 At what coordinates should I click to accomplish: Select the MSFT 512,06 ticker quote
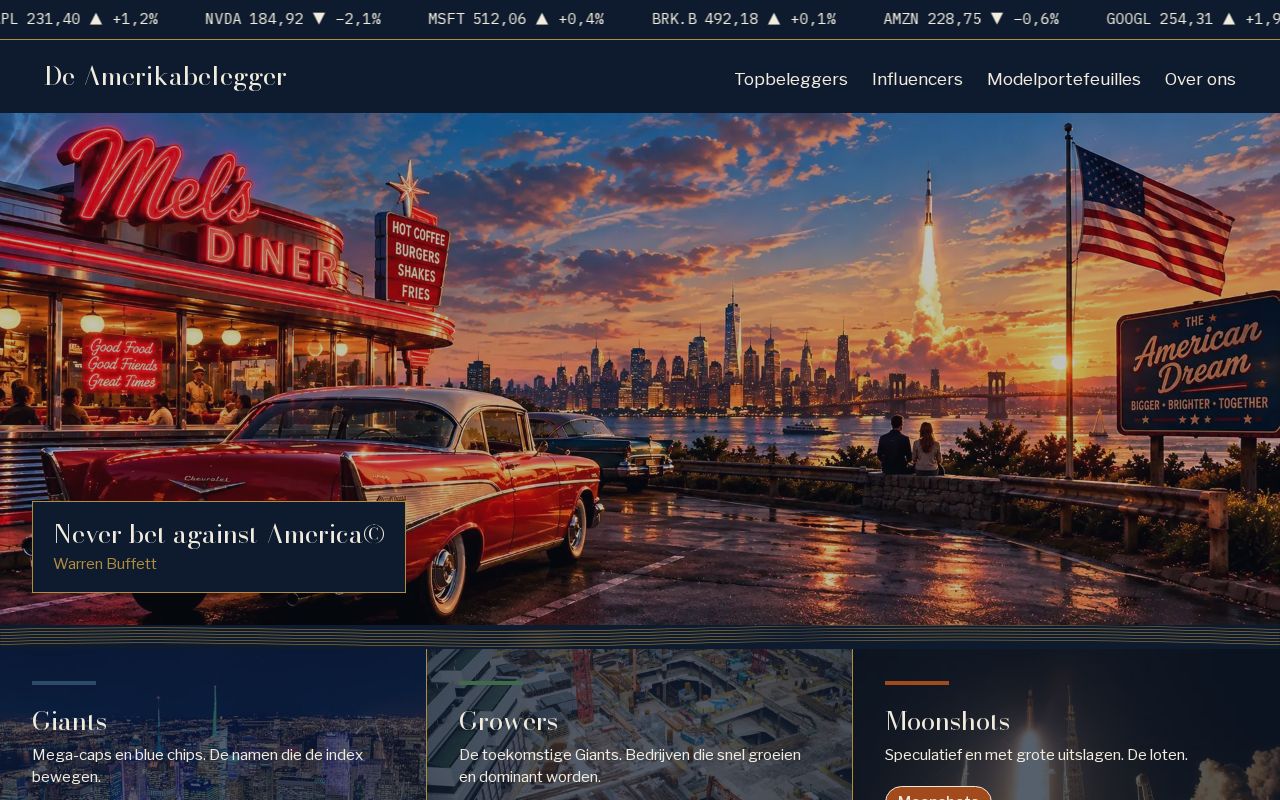pyautogui.click(x=477, y=19)
